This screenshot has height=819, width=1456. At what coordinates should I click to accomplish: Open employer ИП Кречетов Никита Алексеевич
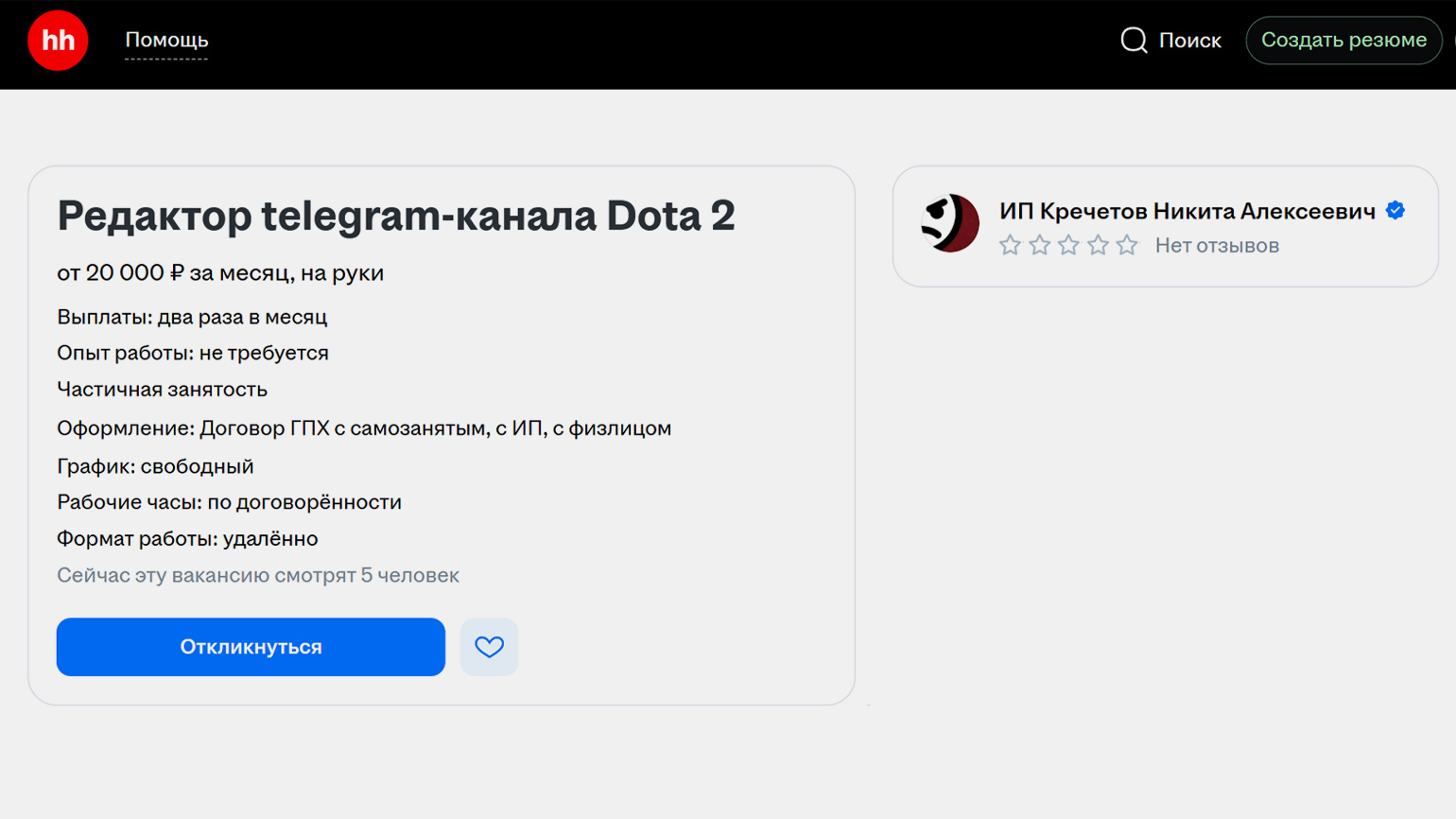pyautogui.click(x=1187, y=211)
